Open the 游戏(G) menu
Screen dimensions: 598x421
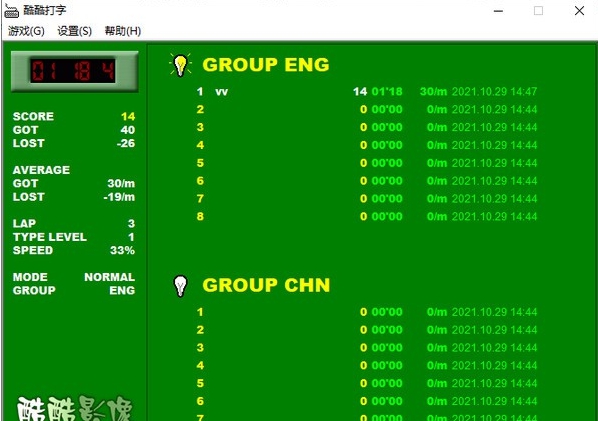pos(26,31)
